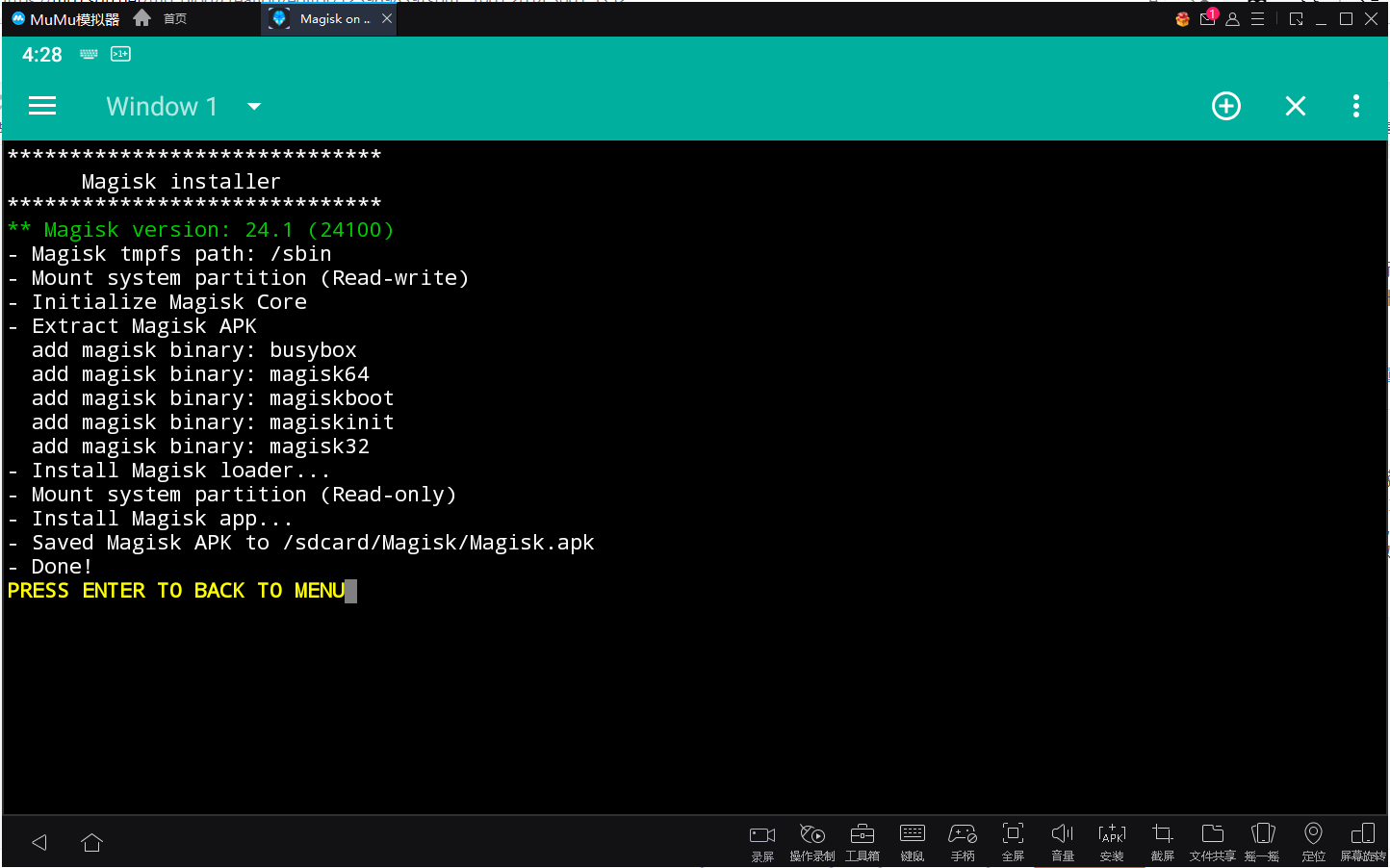
Task: Start screen recording (录屏)
Action: (x=762, y=843)
